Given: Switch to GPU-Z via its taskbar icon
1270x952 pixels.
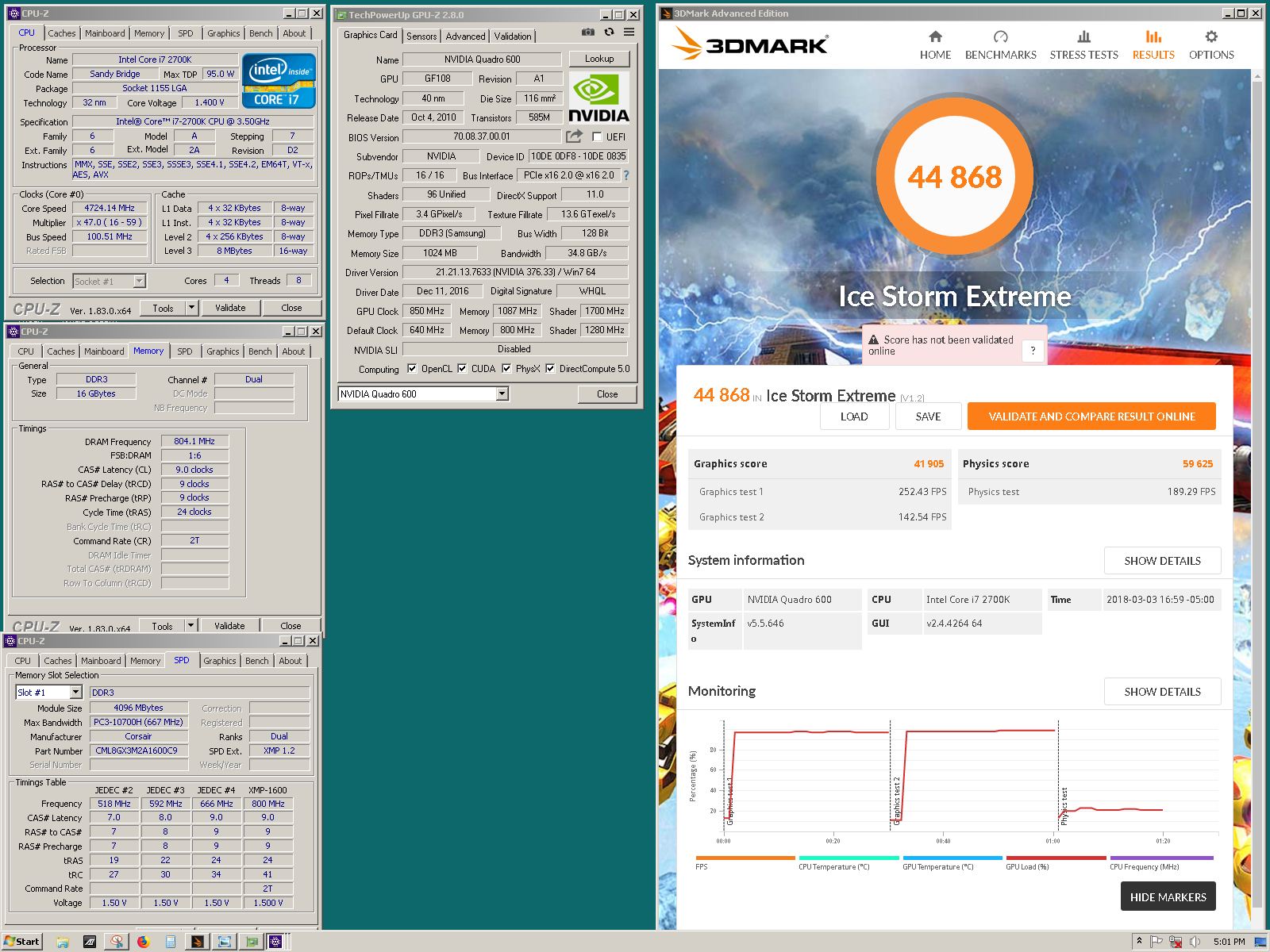Looking at the screenshot, I should 251,942.
